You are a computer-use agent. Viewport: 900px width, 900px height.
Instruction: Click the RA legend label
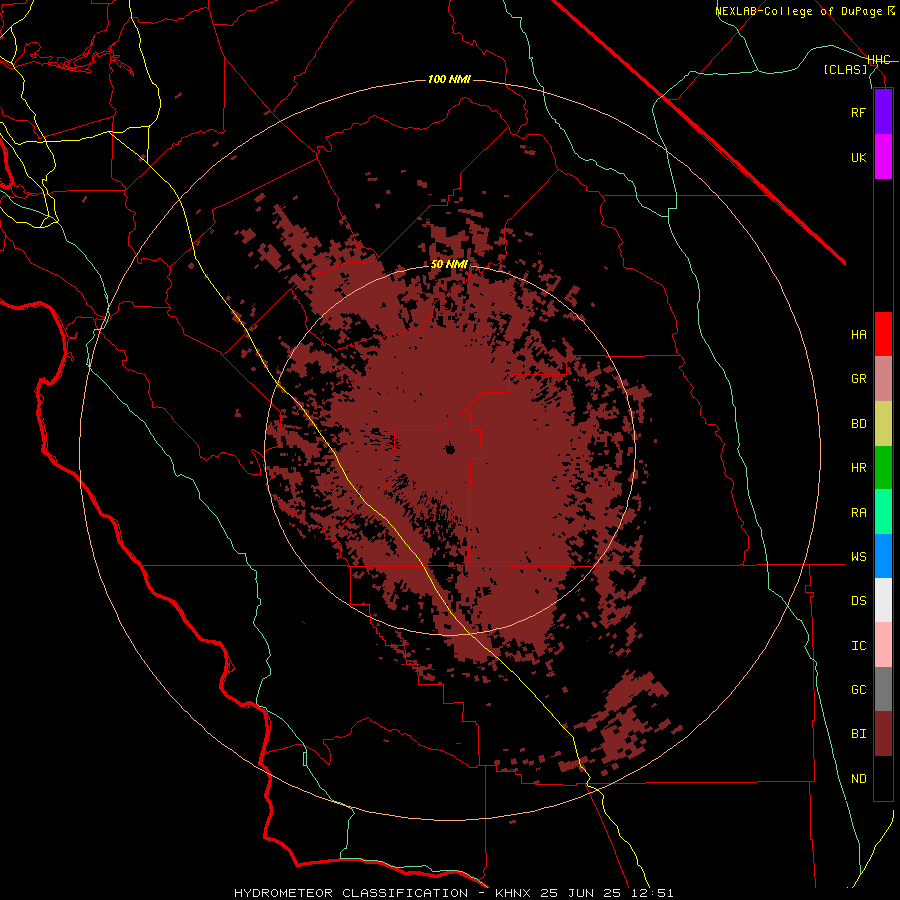(x=858, y=513)
